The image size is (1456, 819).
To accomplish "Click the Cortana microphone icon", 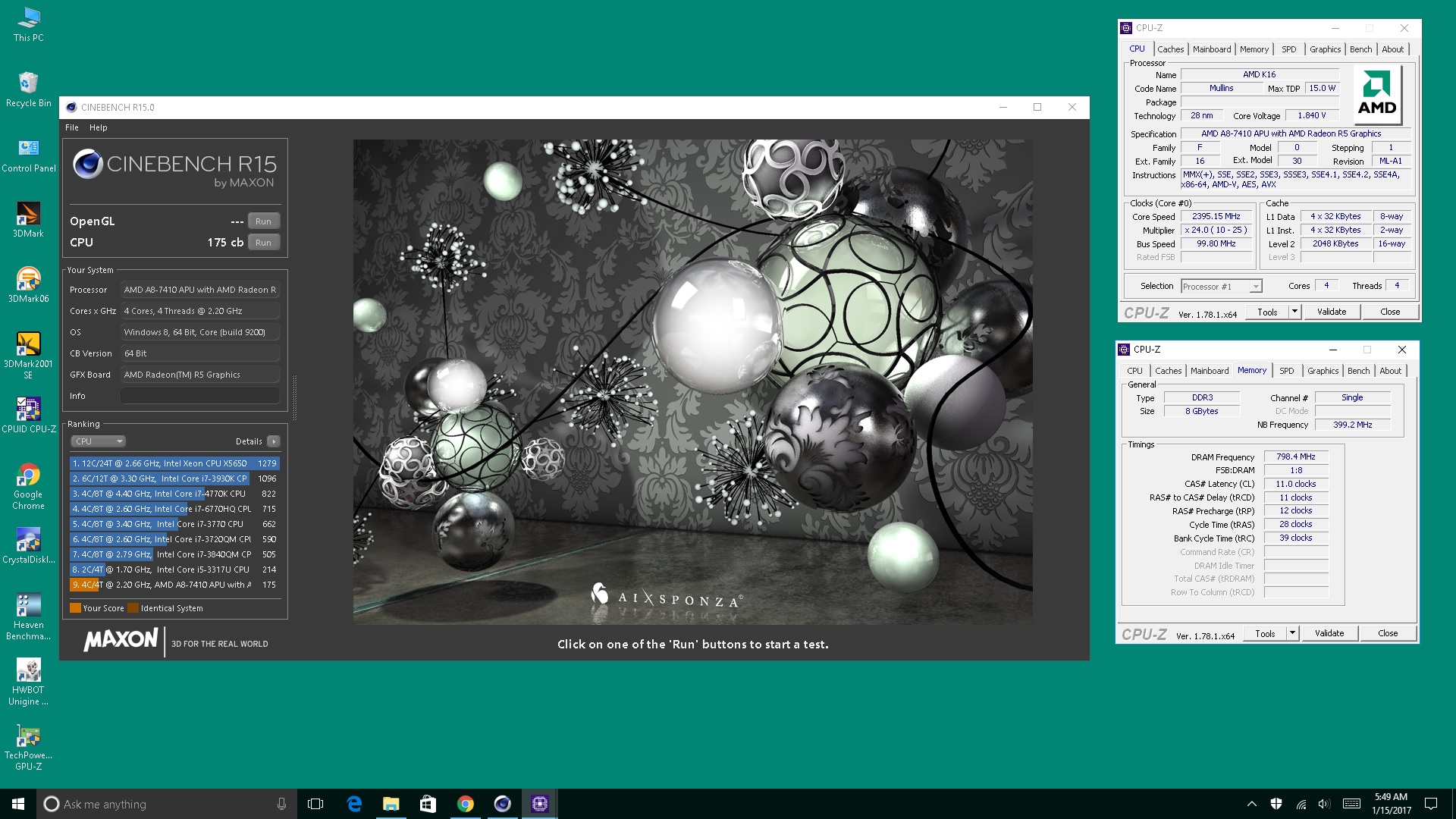I will click(281, 804).
